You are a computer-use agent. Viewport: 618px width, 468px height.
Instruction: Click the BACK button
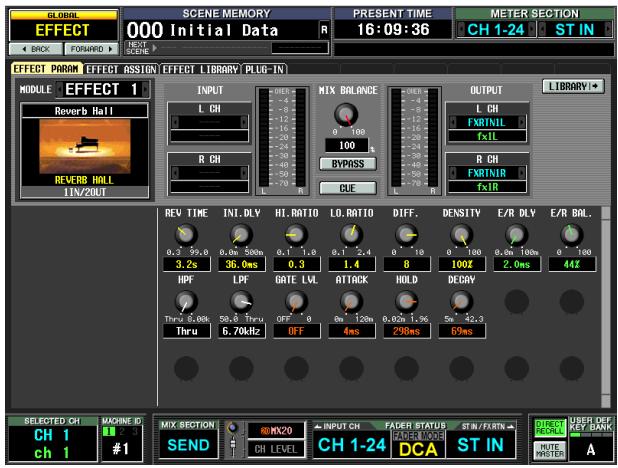pos(36,49)
